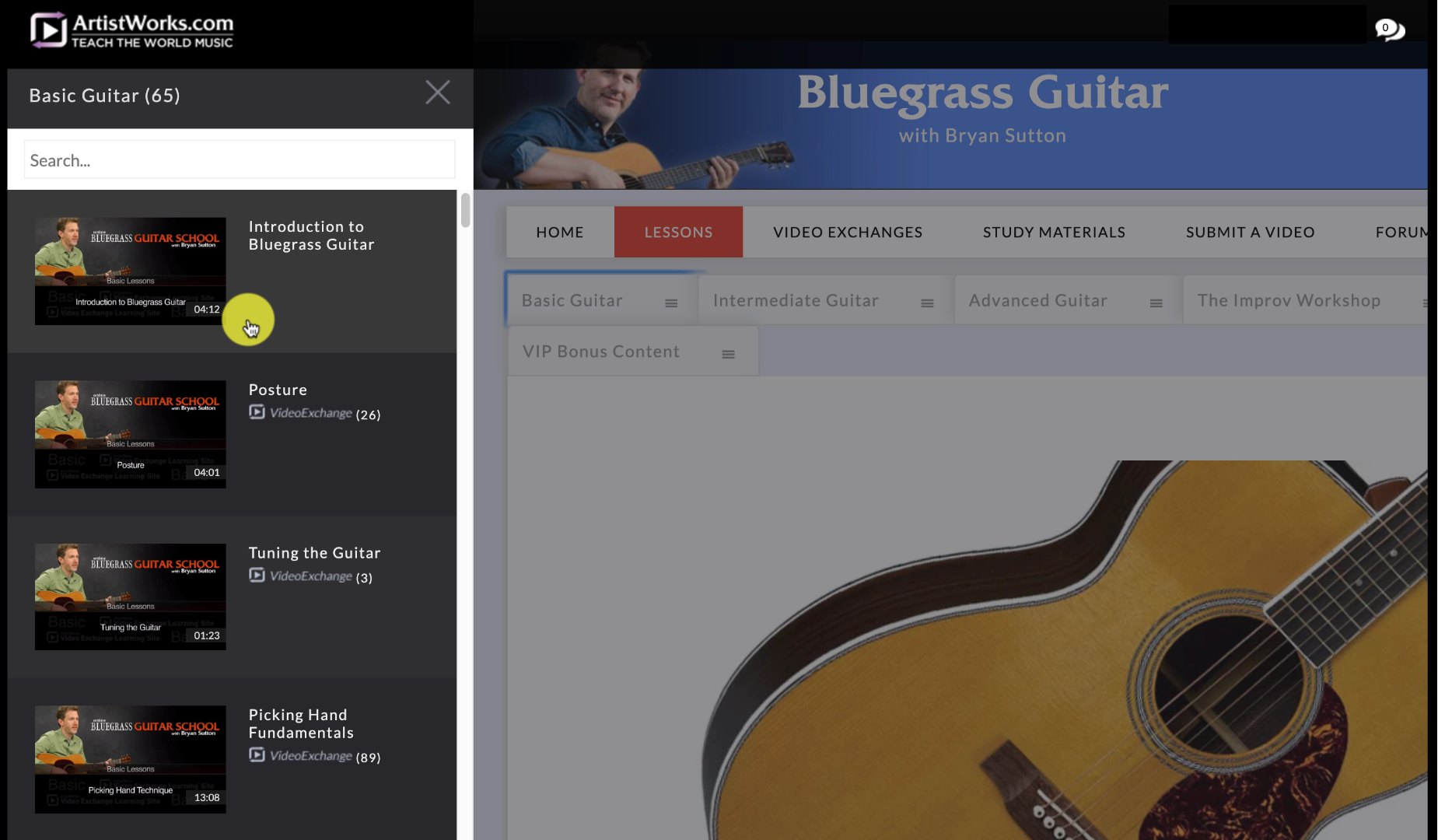Expand the Basic Guitar list menu icon
1438x840 pixels.
click(x=671, y=303)
